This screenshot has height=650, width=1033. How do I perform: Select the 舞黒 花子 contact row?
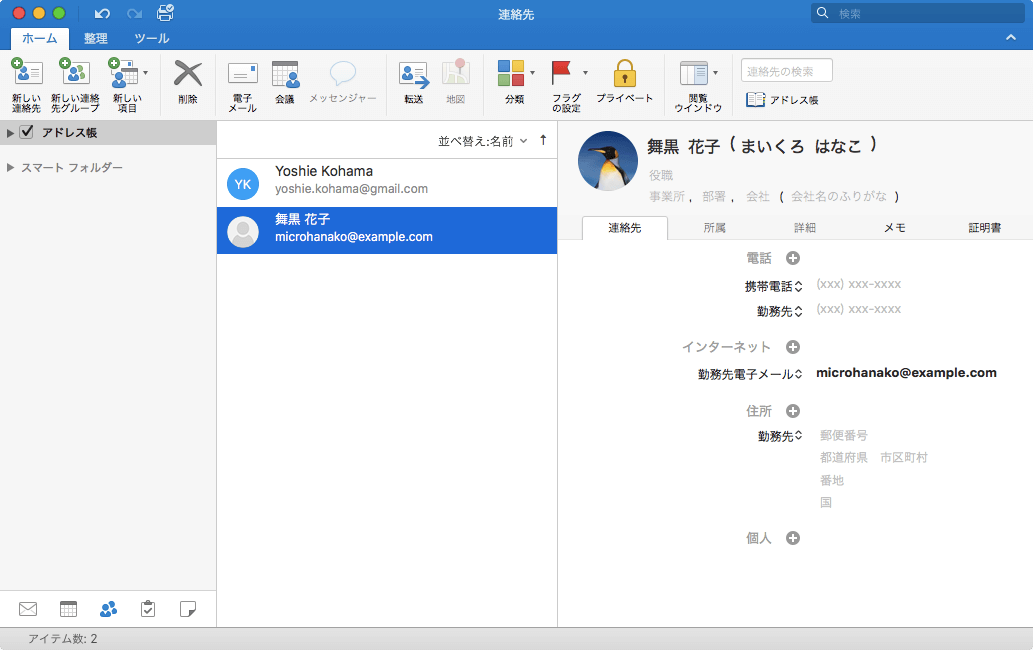pos(387,230)
